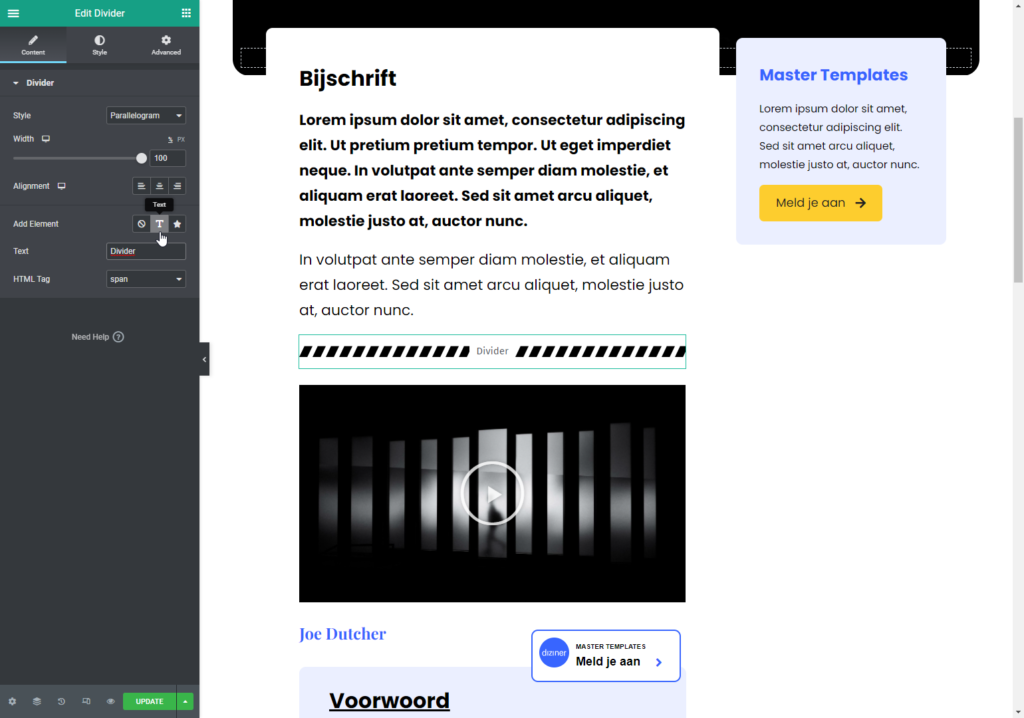The height and width of the screenshot is (718, 1024).
Task: Click the yellow Meld je aan button
Action: pyautogui.click(x=820, y=203)
